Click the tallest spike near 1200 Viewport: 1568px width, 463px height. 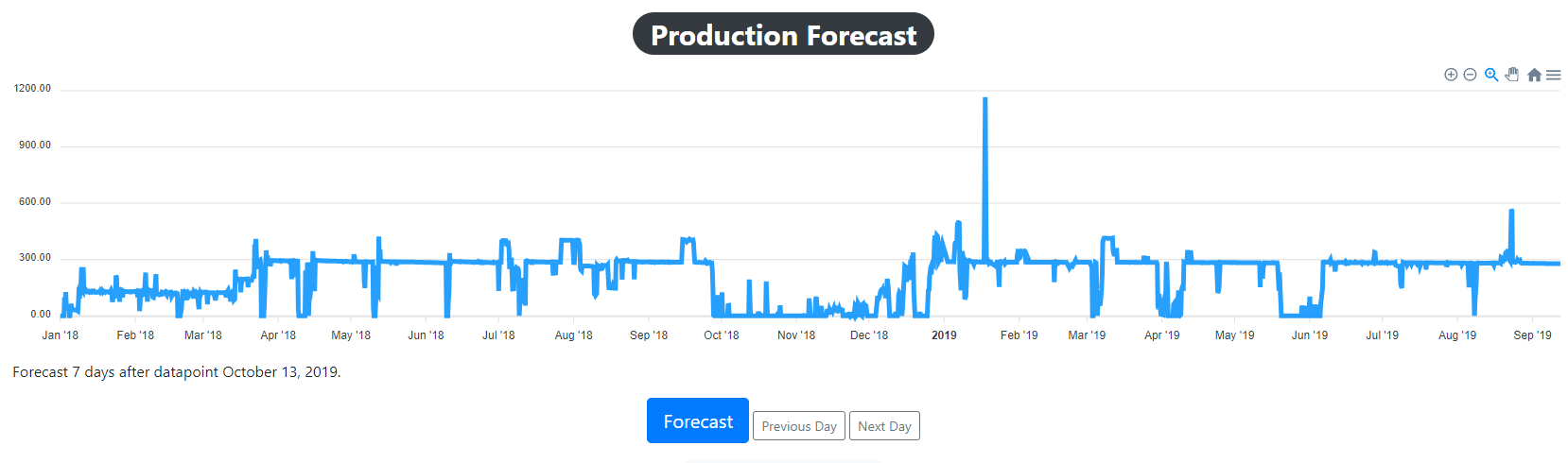[x=985, y=99]
